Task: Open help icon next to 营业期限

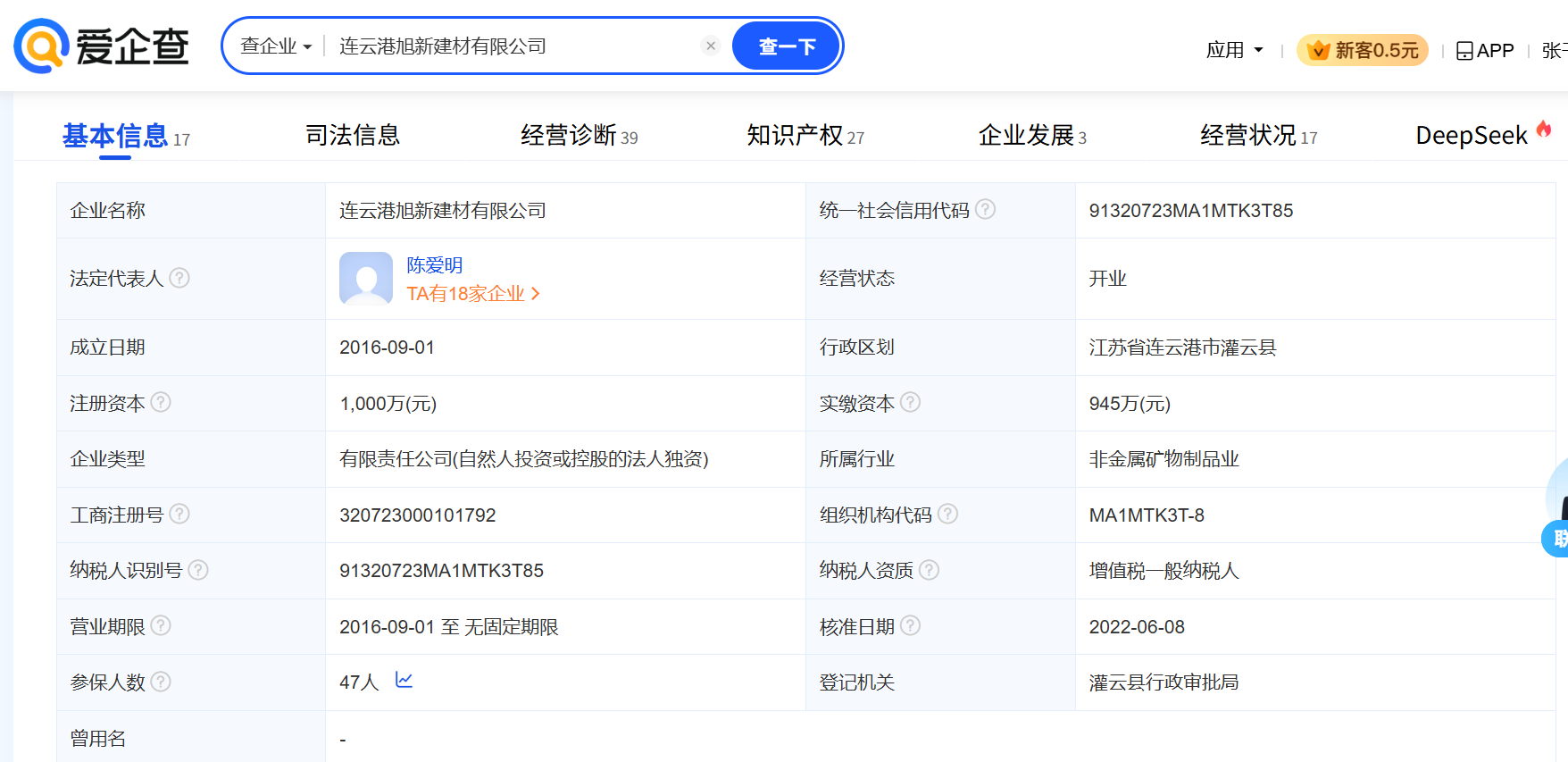Action: click(x=161, y=625)
